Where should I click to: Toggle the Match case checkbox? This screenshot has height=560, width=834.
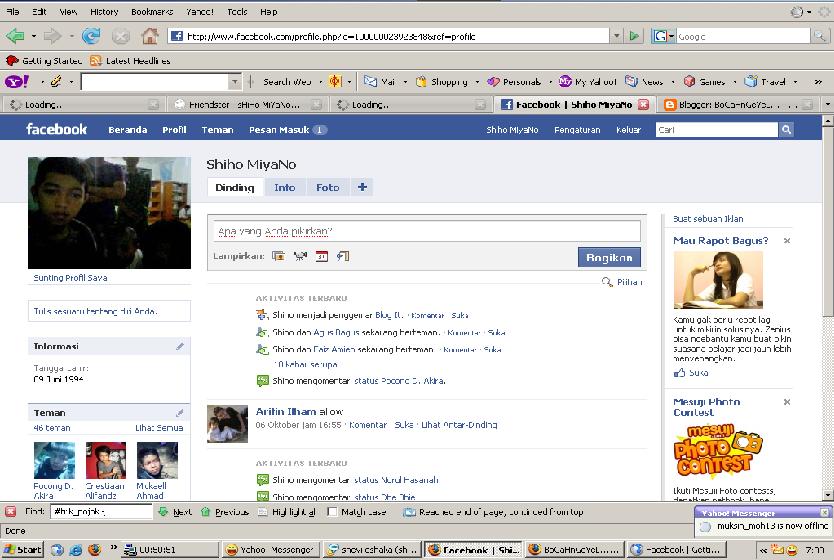pos(332,512)
